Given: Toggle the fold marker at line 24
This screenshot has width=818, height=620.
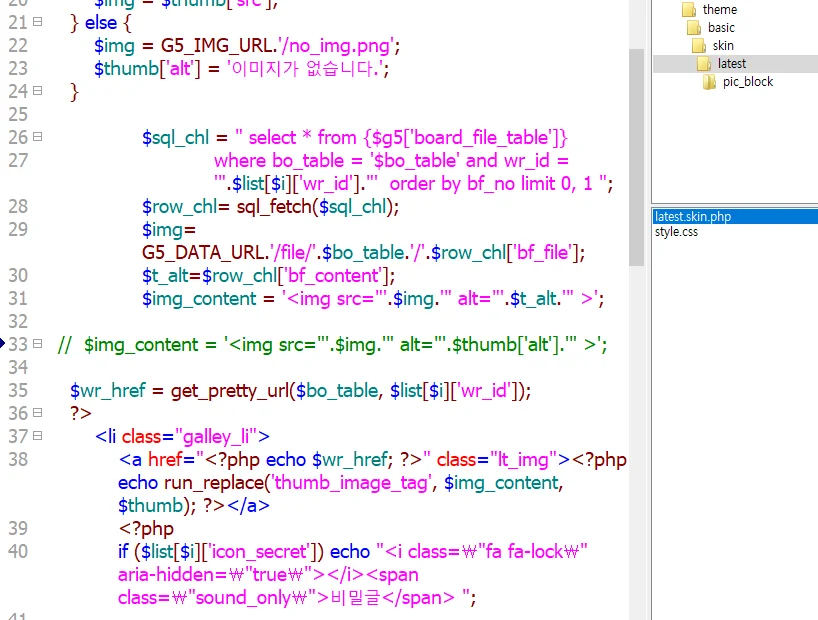Looking at the screenshot, I should [37, 91].
